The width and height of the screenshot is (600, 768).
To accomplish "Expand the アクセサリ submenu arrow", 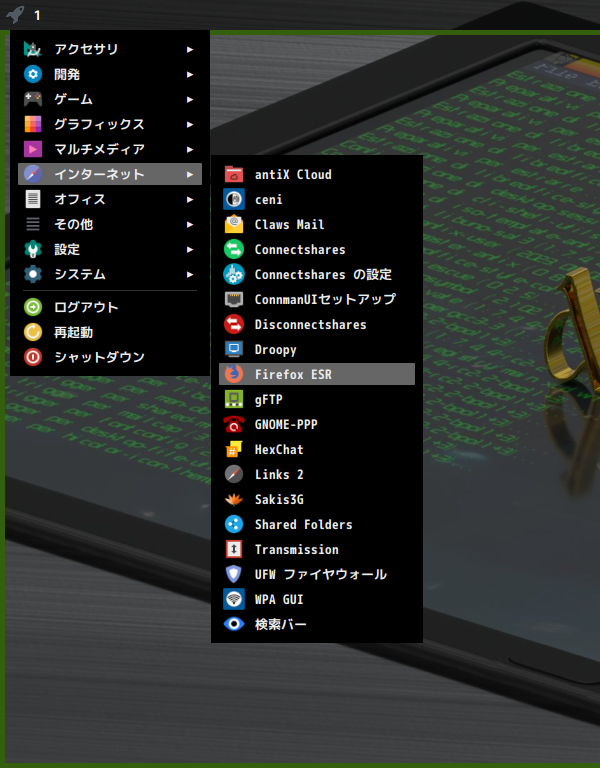I will click(190, 49).
